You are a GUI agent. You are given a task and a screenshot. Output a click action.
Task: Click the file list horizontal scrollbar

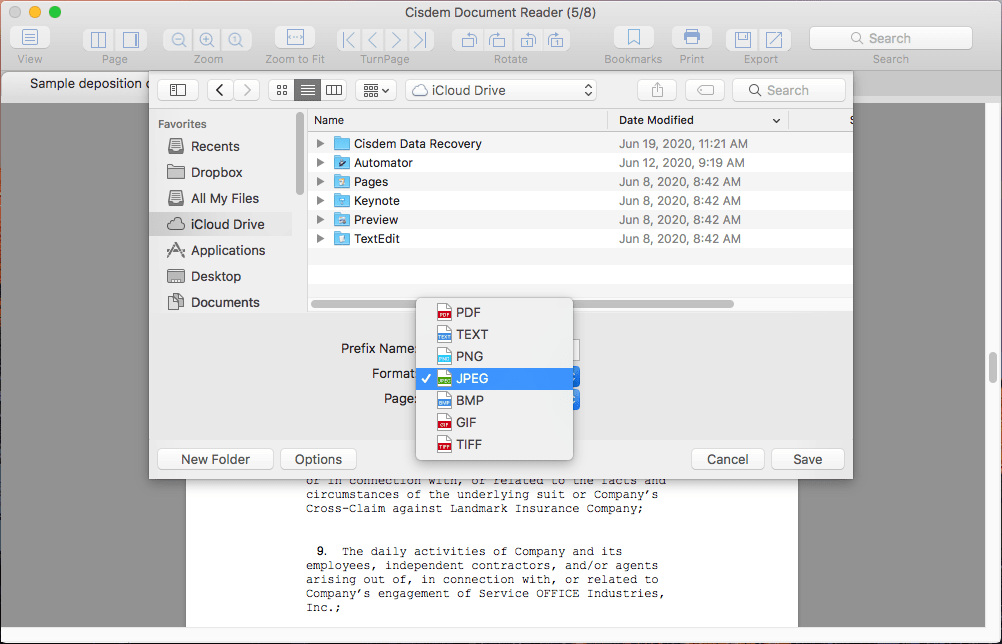point(522,304)
